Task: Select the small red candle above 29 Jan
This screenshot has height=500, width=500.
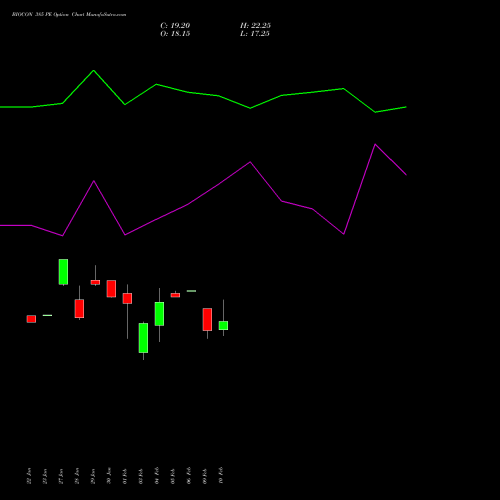Action: [x=95, y=282]
